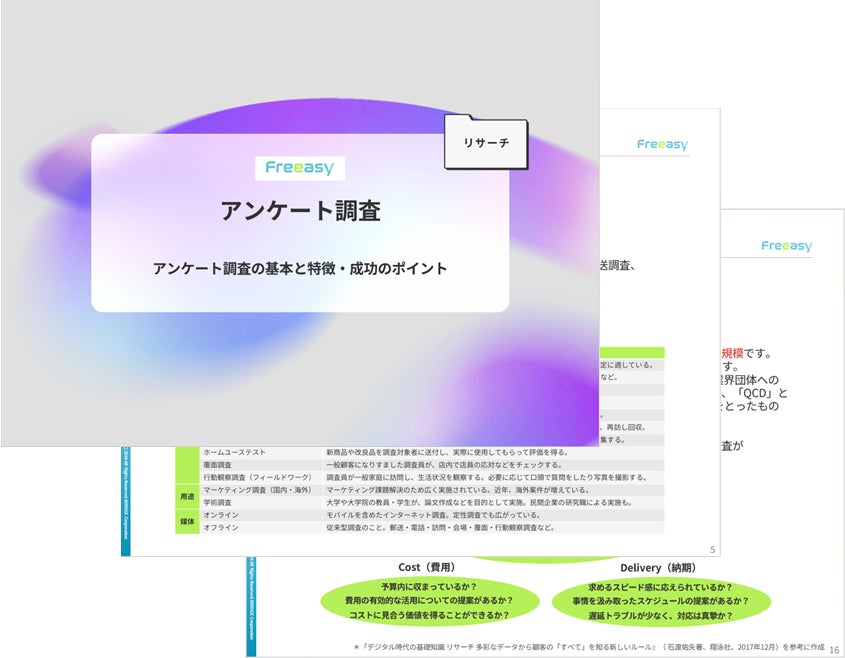Click the ホームユーステスト table row label

(234, 452)
